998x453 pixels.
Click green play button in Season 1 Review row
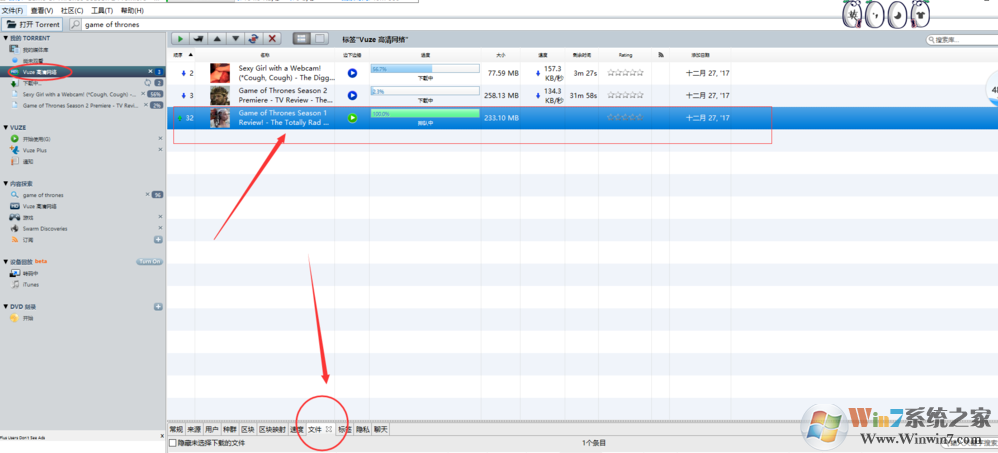352,118
